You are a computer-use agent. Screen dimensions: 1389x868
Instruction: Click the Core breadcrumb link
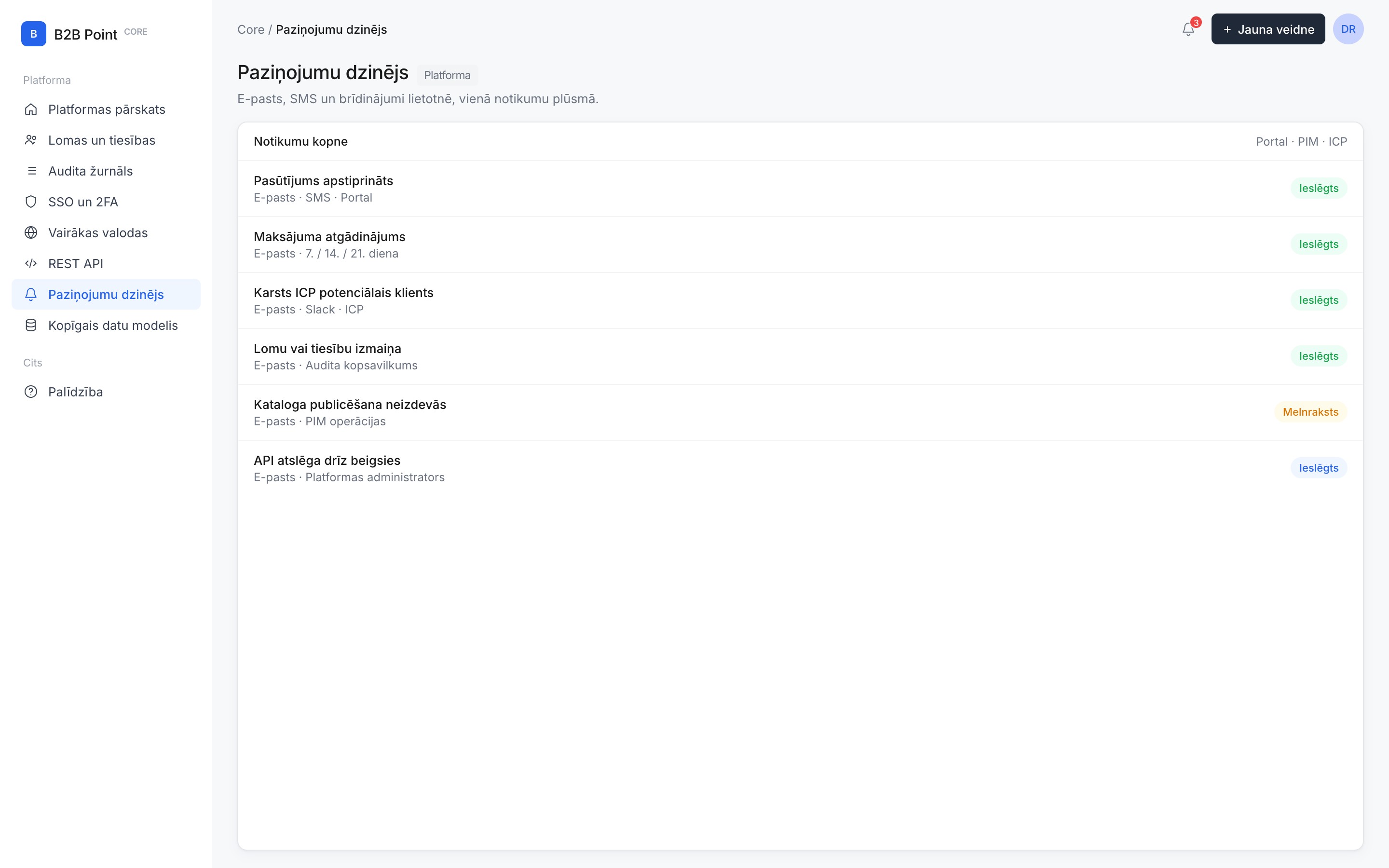[251, 29]
